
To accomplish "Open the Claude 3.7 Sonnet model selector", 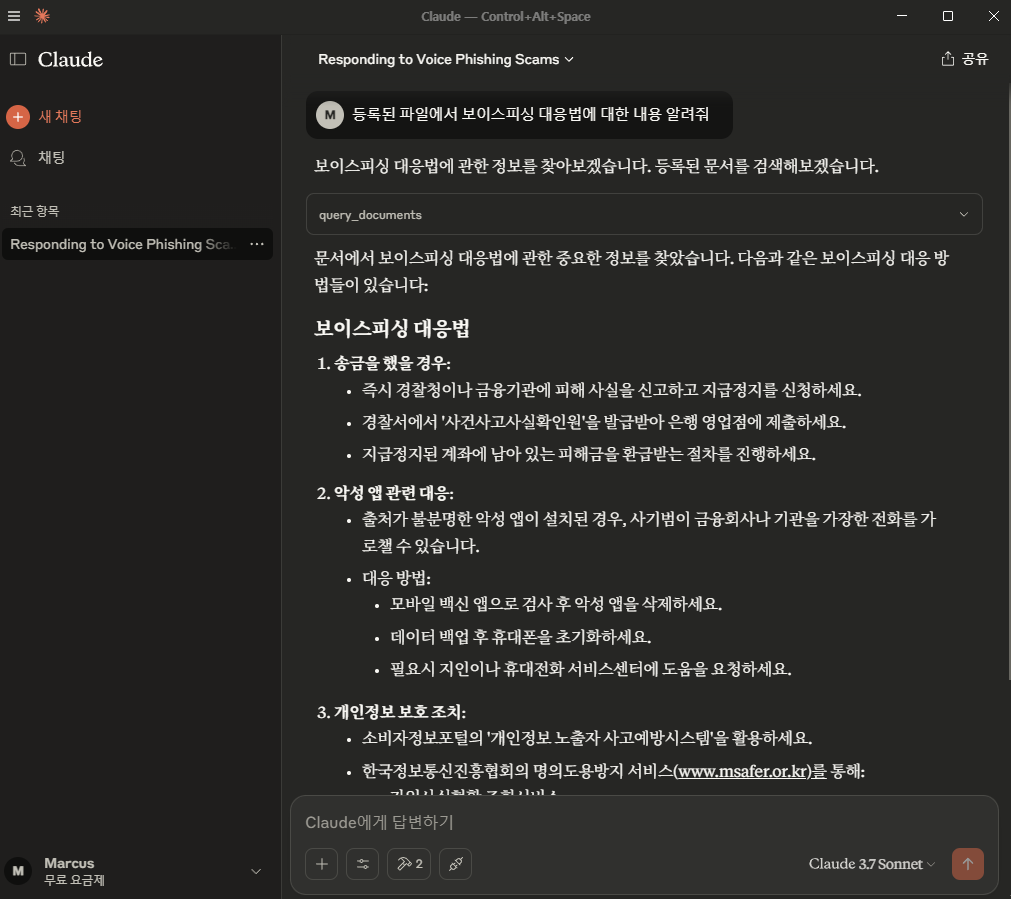I will click(x=872, y=864).
